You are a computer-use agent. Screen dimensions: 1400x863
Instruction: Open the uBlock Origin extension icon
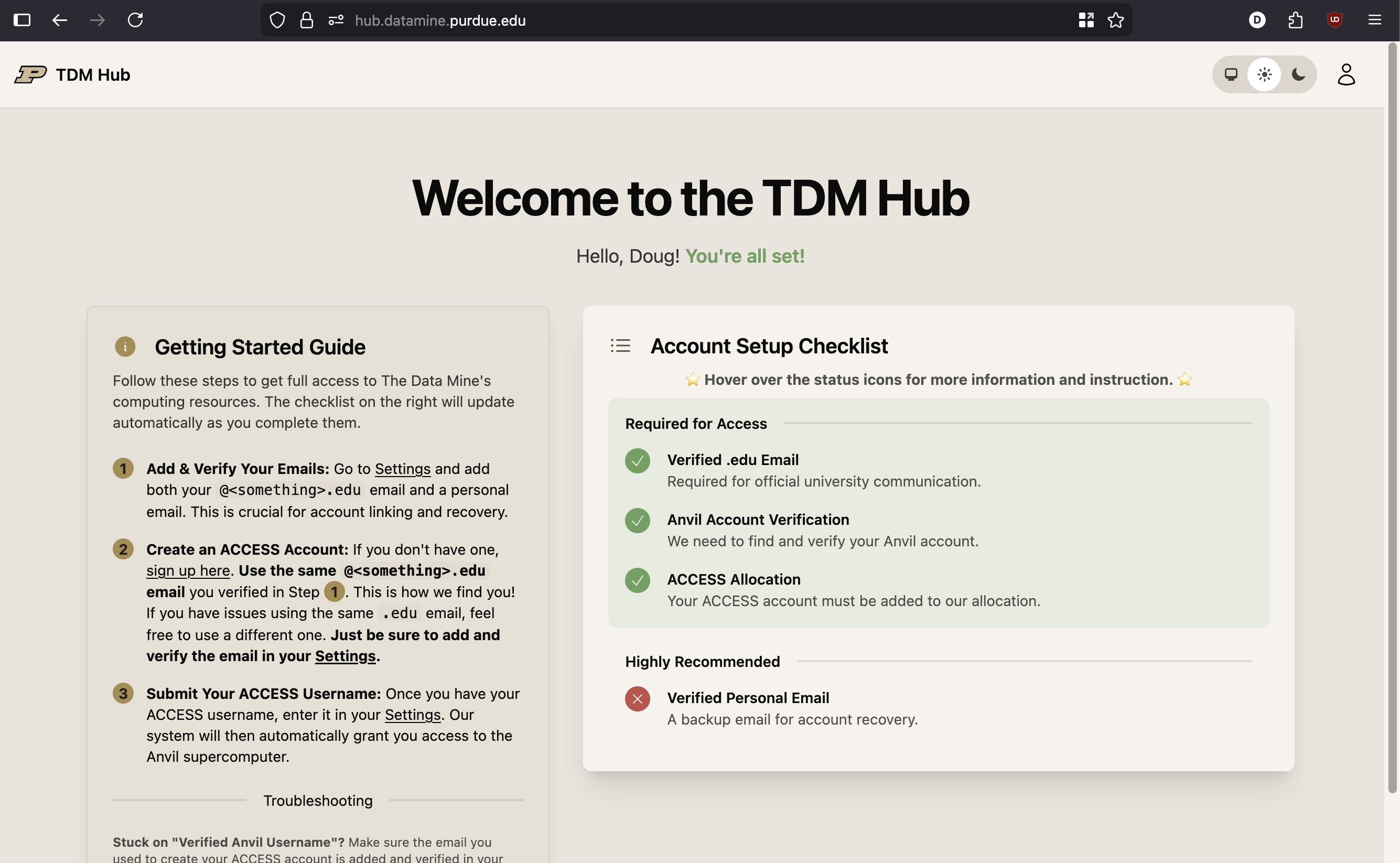tap(1335, 20)
